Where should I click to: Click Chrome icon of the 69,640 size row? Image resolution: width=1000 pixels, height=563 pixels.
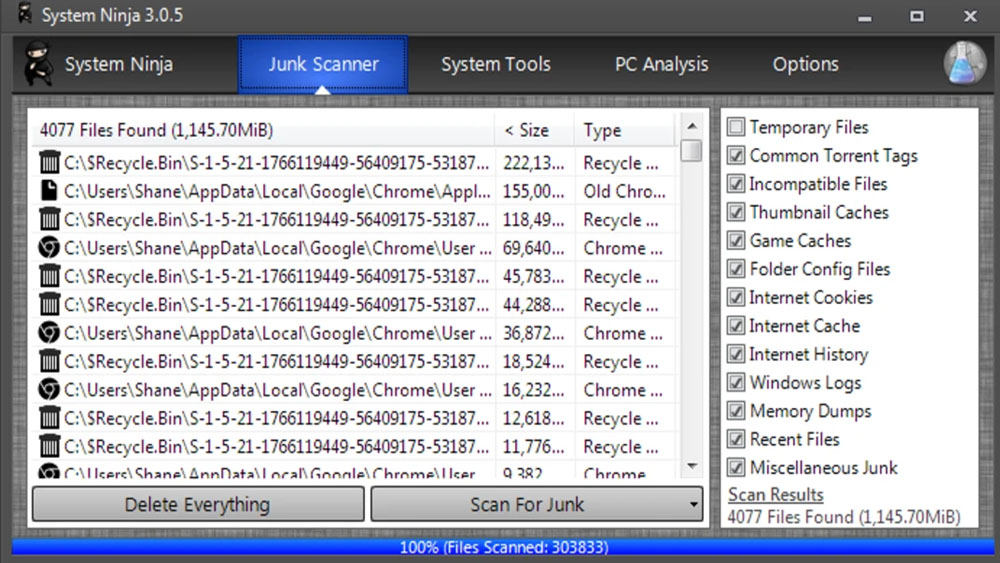49,247
